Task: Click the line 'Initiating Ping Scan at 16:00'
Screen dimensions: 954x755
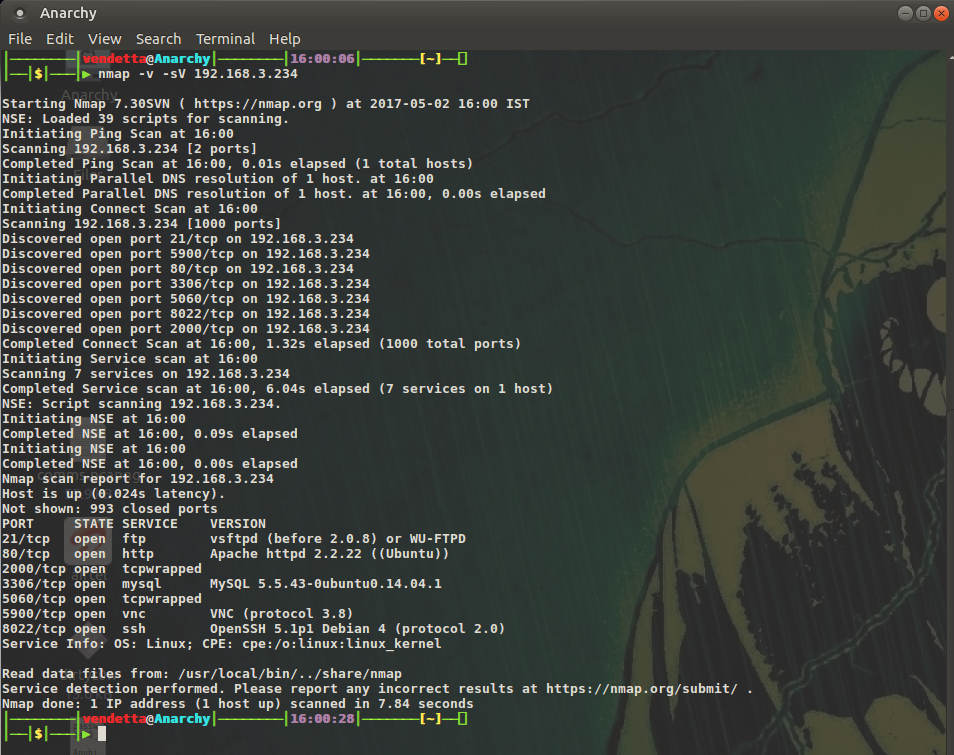Action: click(118, 134)
